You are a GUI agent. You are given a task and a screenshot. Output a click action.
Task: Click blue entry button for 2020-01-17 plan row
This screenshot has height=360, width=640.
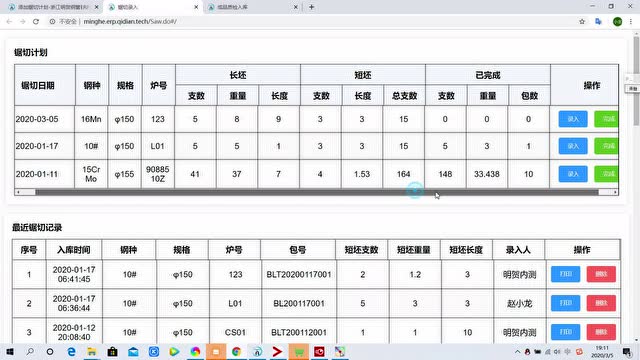point(573,146)
